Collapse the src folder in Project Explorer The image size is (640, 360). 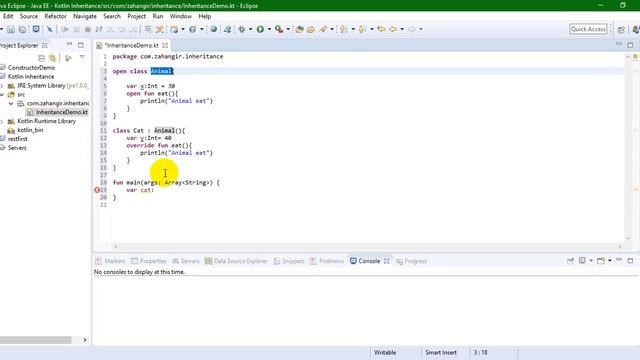[x=2, y=94]
